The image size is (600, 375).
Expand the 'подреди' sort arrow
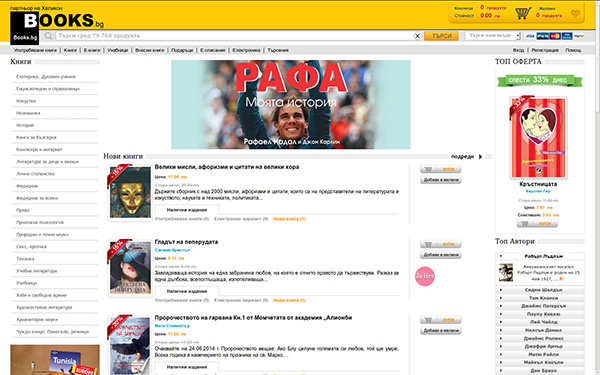[480, 157]
